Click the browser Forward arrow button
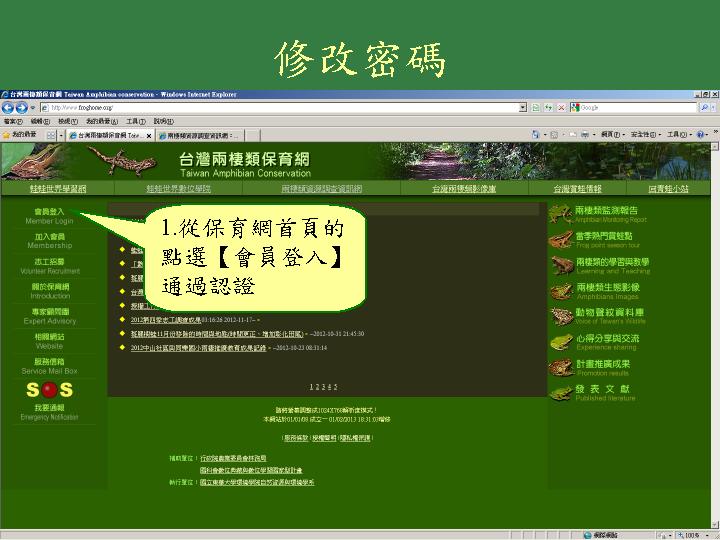The image size is (720, 540). tap(22, 108)
